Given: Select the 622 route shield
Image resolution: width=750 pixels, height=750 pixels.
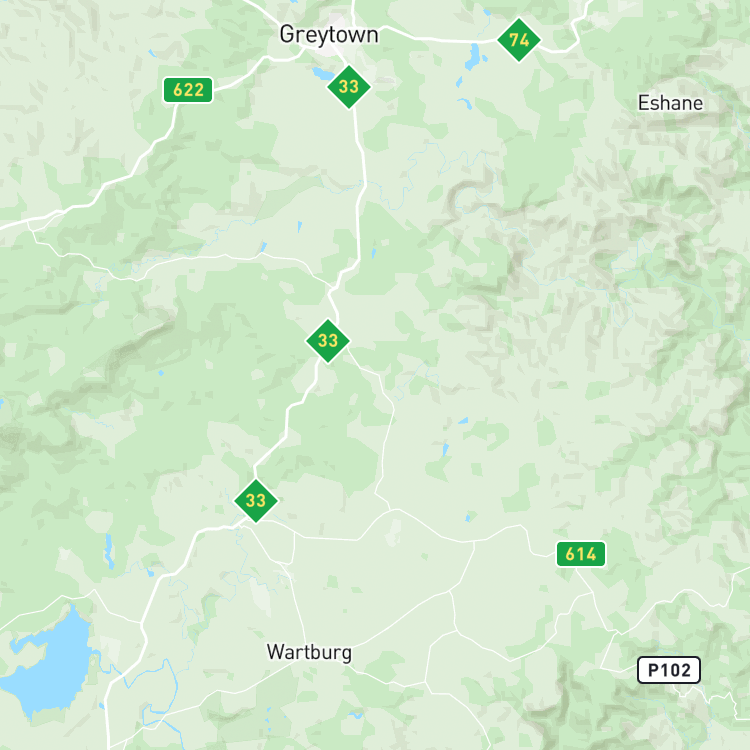Looking at the screenshot, I should pyautogui.click(x=188, y=90).
